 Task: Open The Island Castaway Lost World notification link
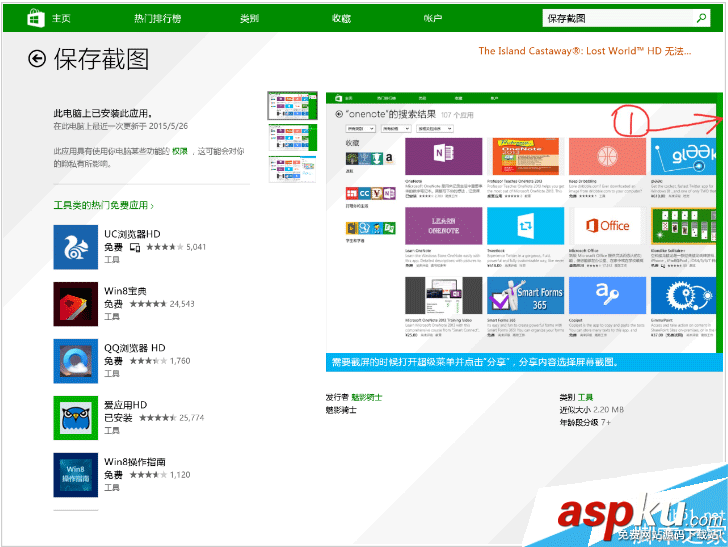pyautogui.click(x=585, y=51)
